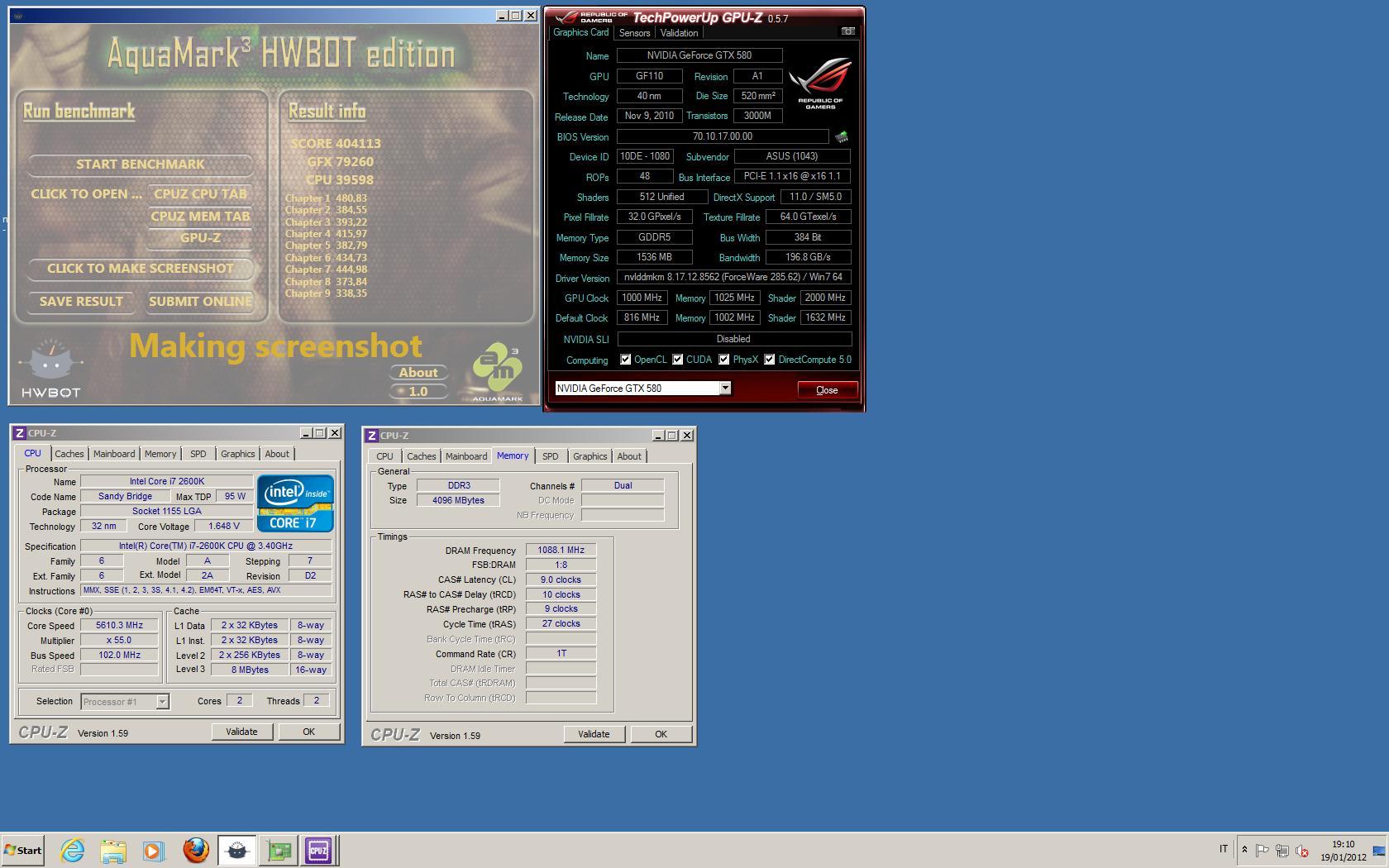Open Caches tab in CPU-Z Memory window
The height and width of the screenshot is (868, 1389).
pos(422,456)
